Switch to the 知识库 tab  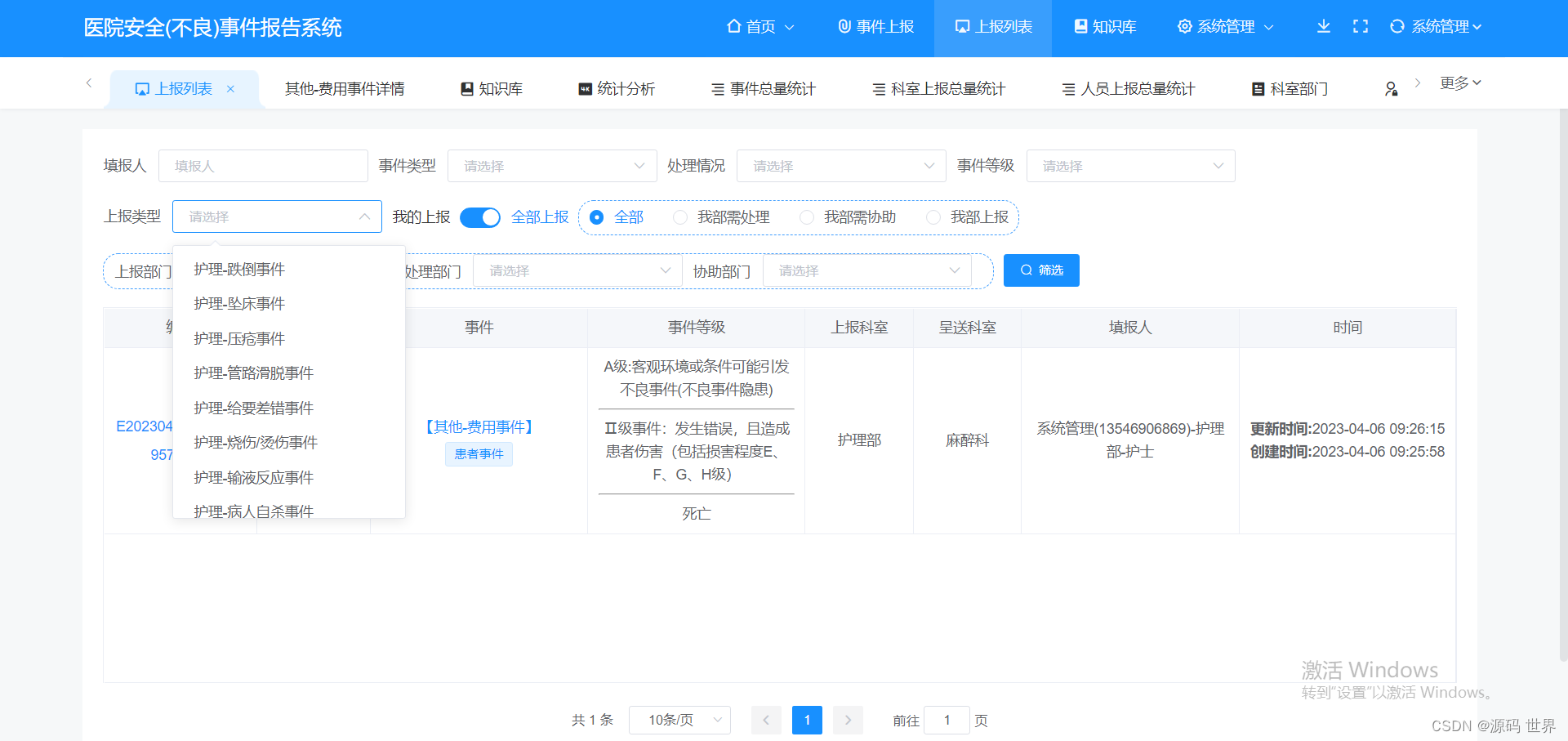[492, 89]
